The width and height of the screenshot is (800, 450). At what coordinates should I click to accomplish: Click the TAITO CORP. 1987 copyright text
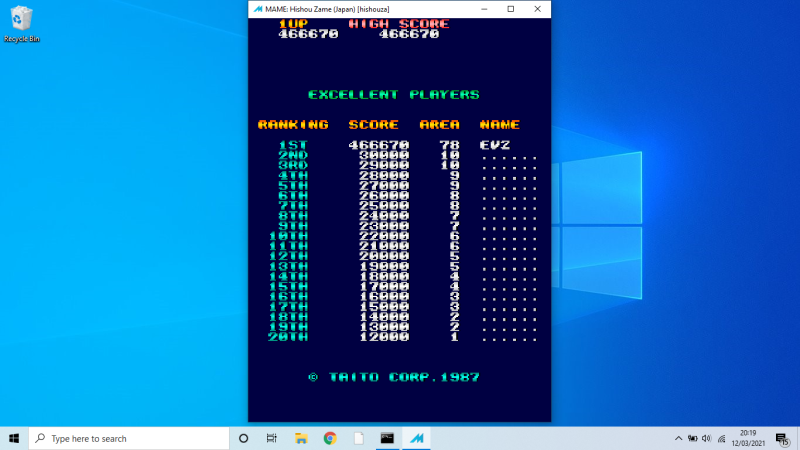(394, 377)
